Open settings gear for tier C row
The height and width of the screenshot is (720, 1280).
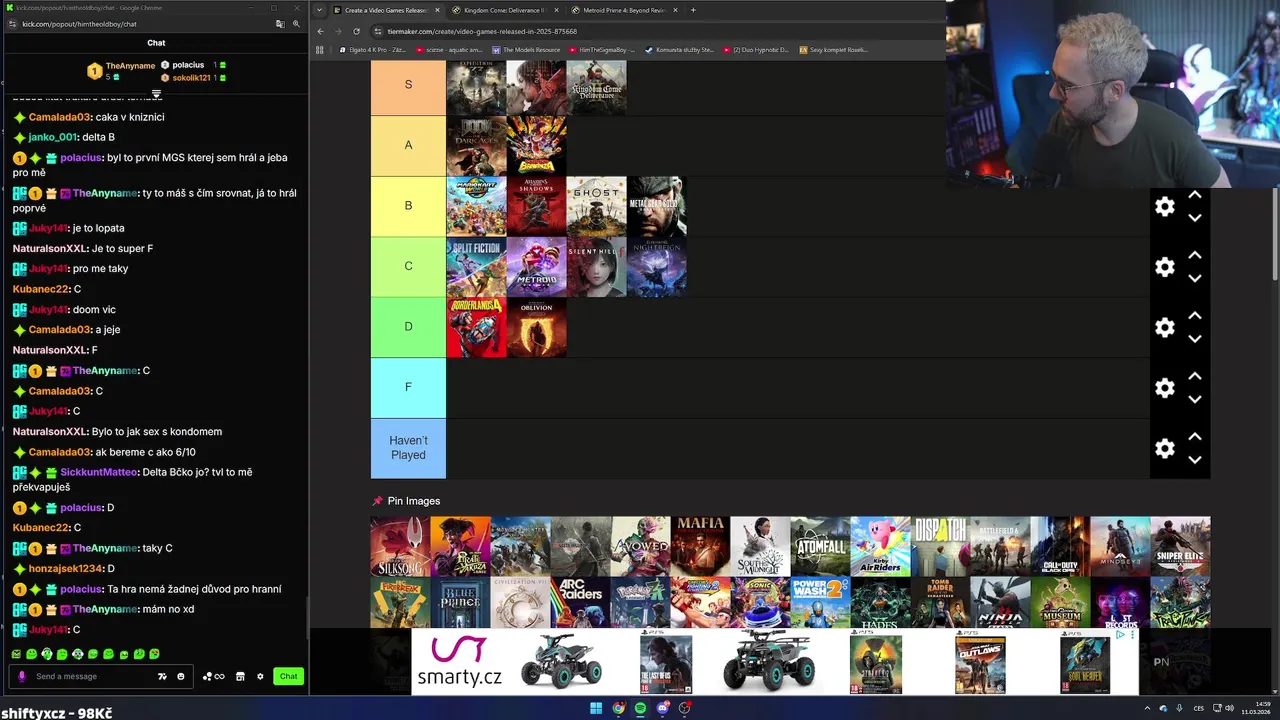point(1165,267)
